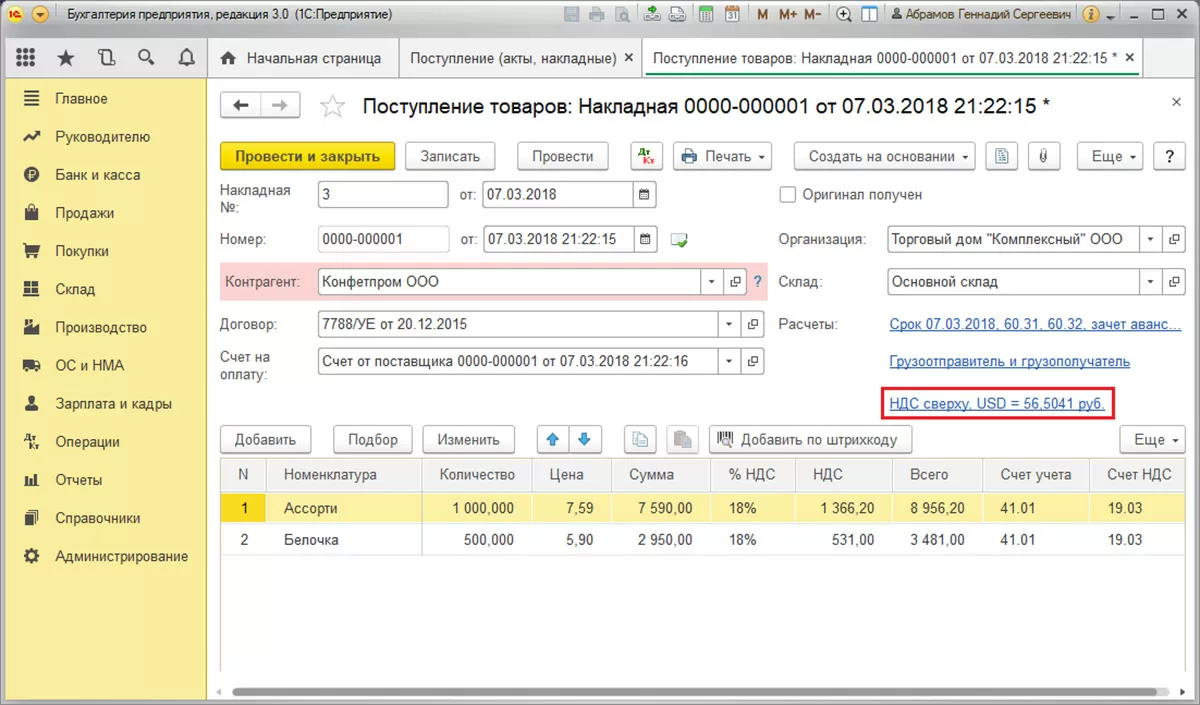Move row down with blue down arrow

pyautogui.click(x=584, y=439)
